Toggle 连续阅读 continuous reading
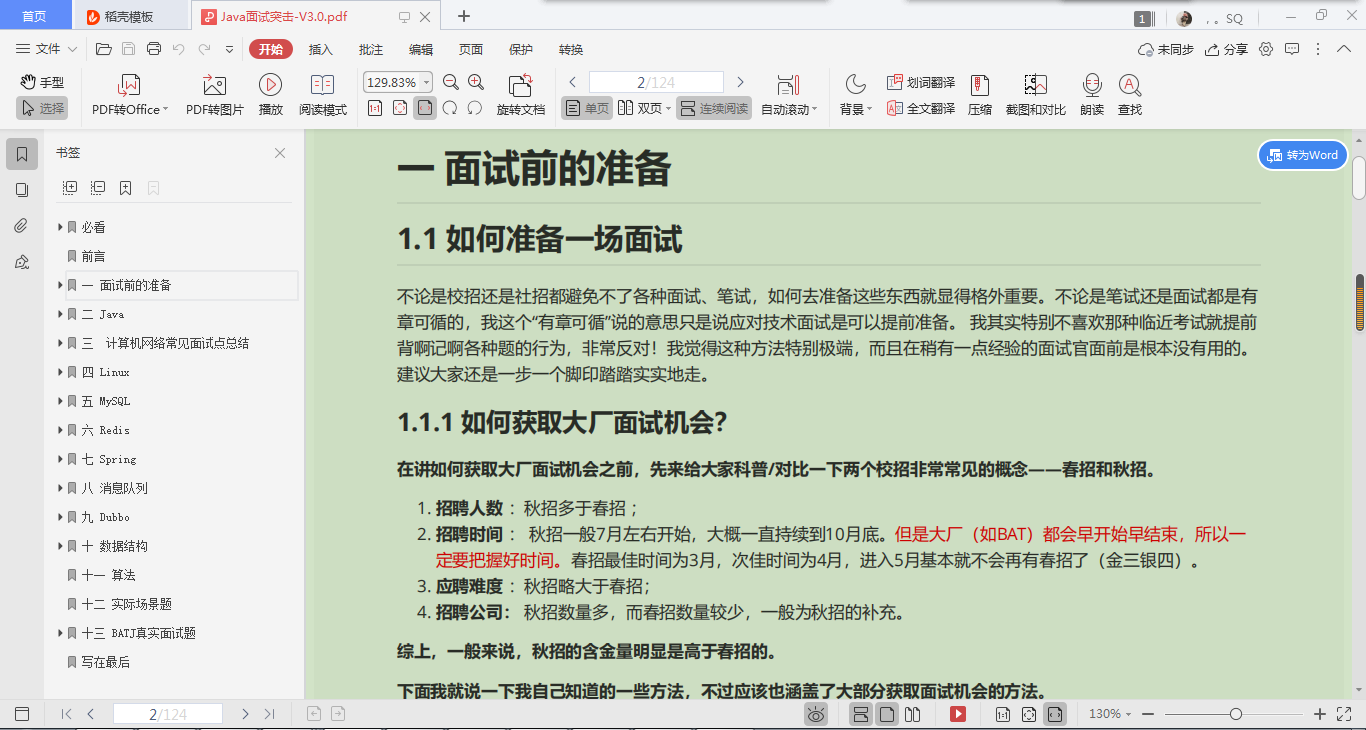 click(714, 108)
